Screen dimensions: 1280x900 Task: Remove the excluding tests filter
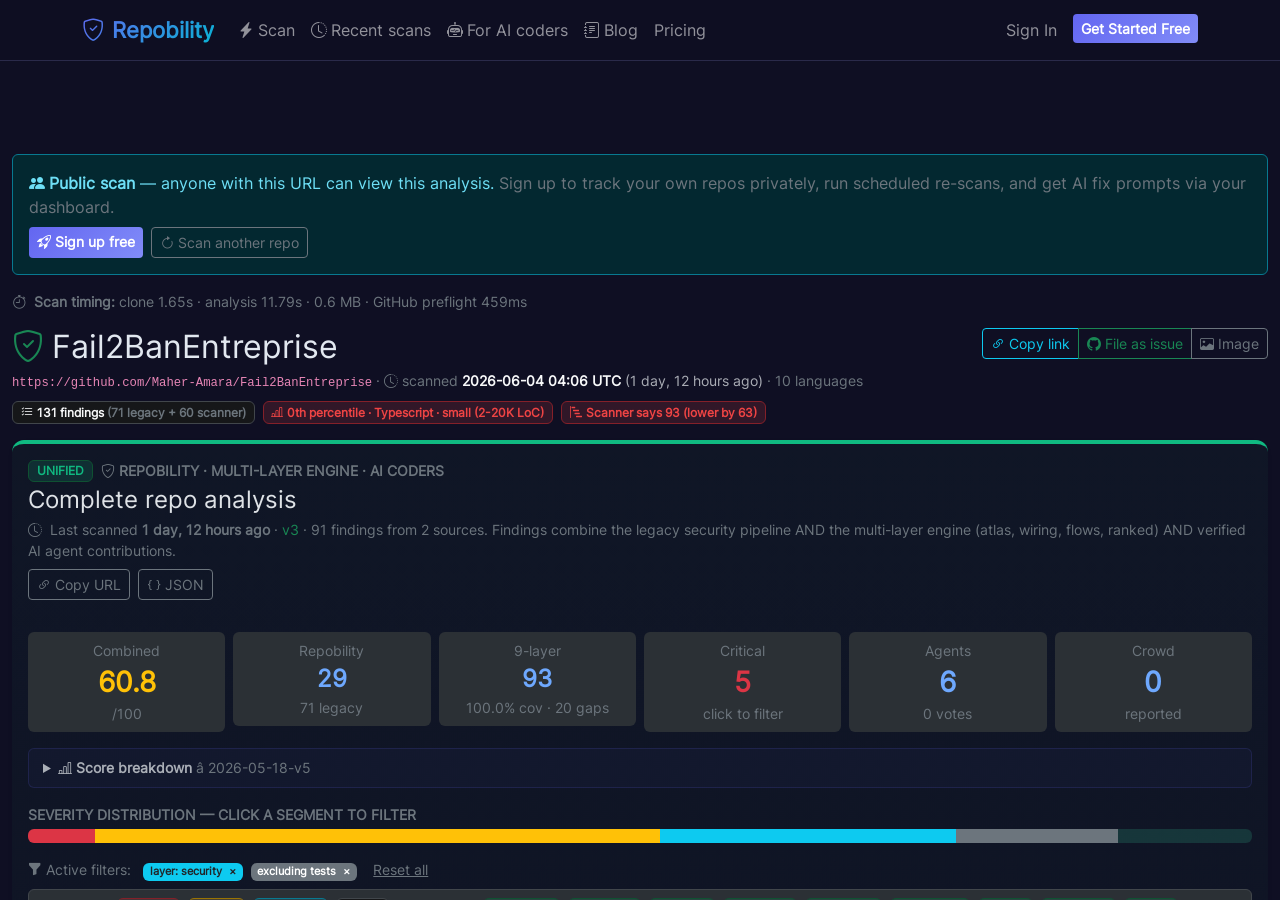point(347,872)
